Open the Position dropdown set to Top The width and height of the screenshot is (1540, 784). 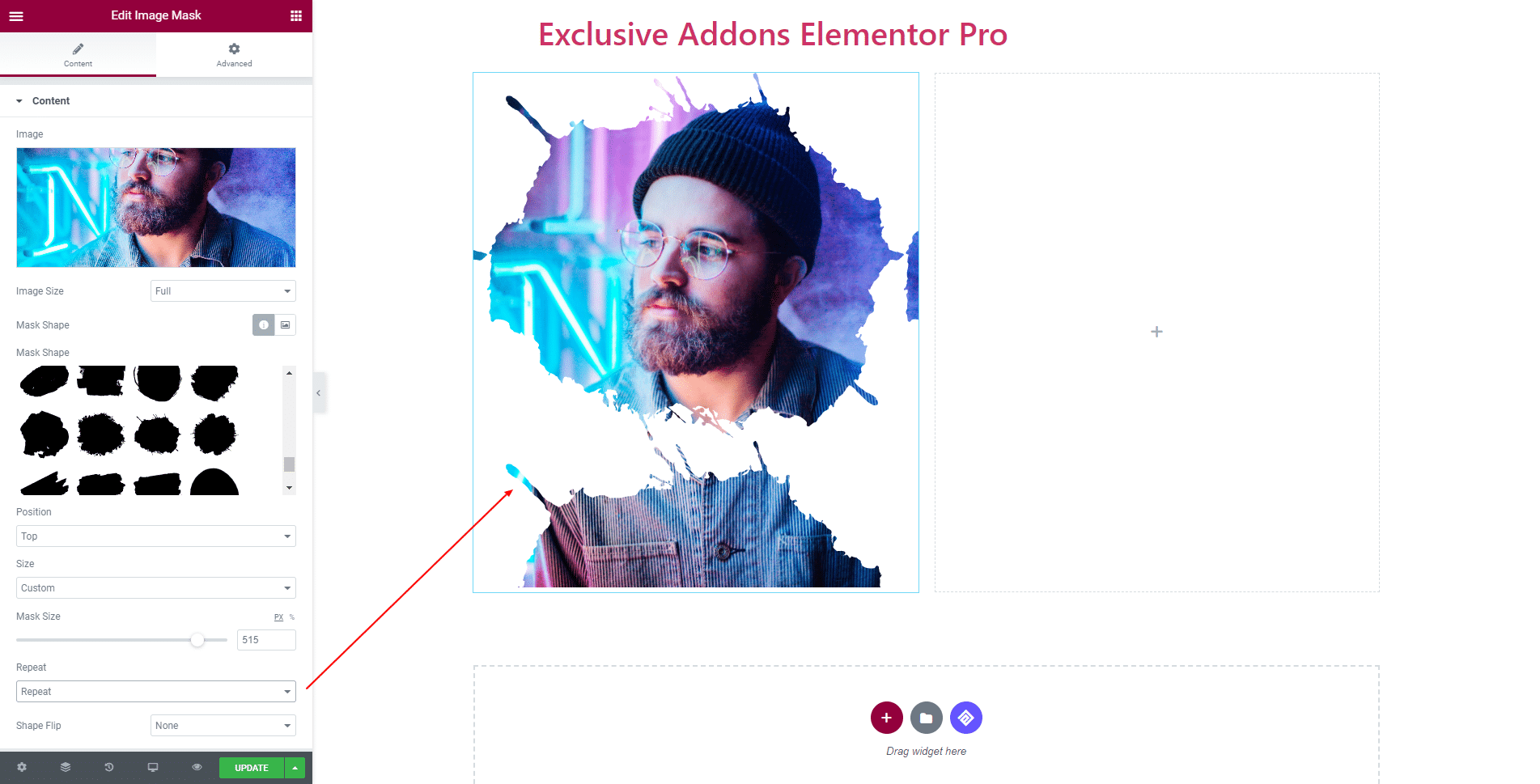[x=156, y=536]
